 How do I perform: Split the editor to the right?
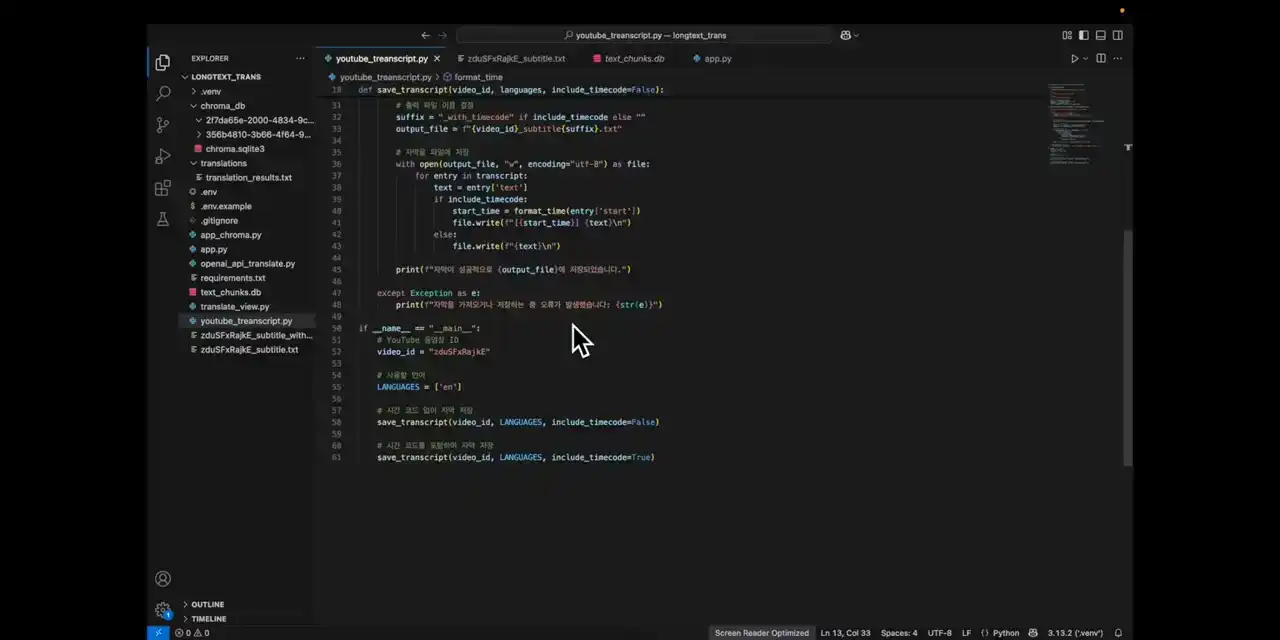point(1101,59)
